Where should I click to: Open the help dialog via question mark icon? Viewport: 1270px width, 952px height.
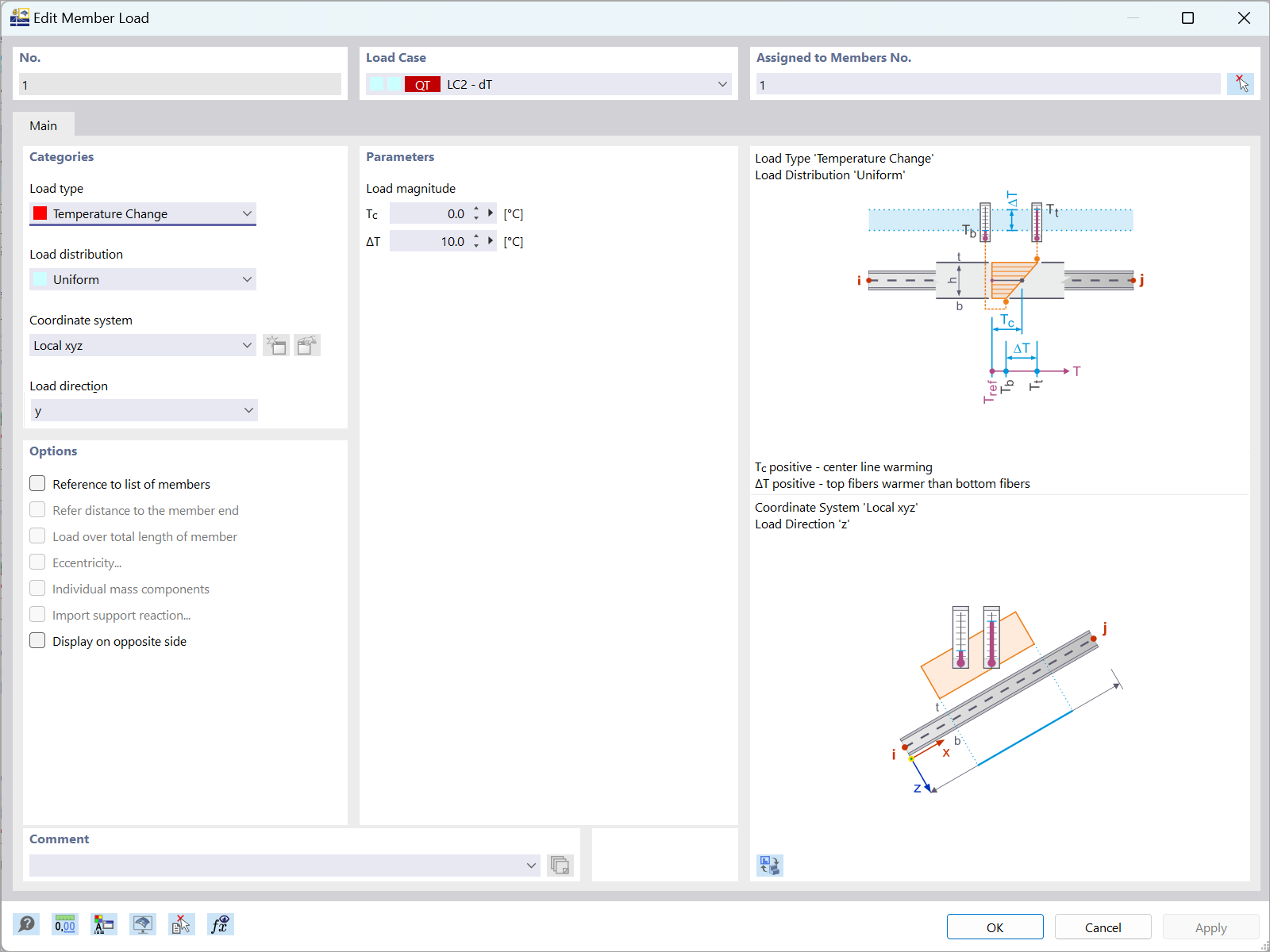(x=26, y=923)
